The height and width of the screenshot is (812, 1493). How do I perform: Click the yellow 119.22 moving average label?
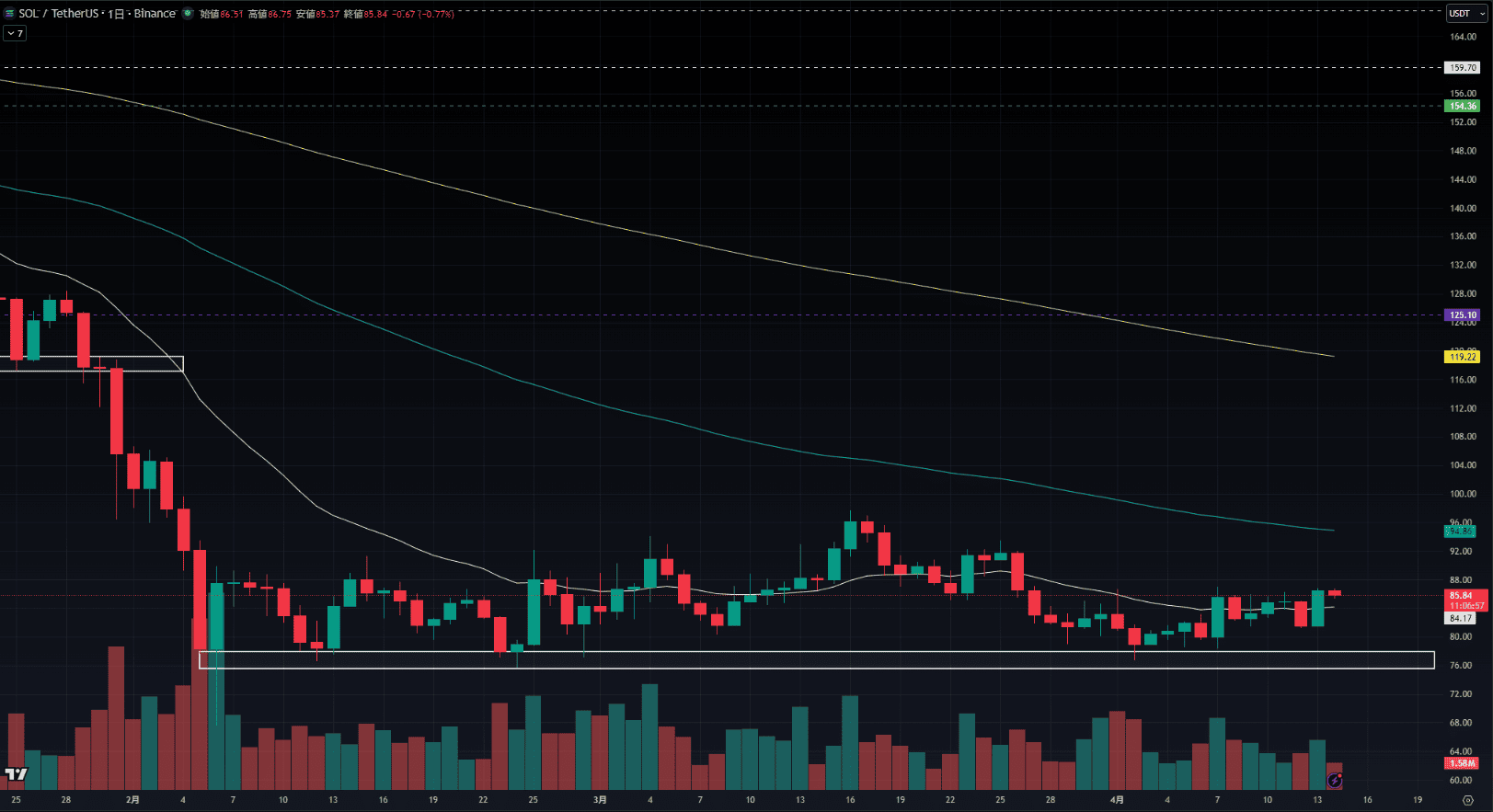1463,356
